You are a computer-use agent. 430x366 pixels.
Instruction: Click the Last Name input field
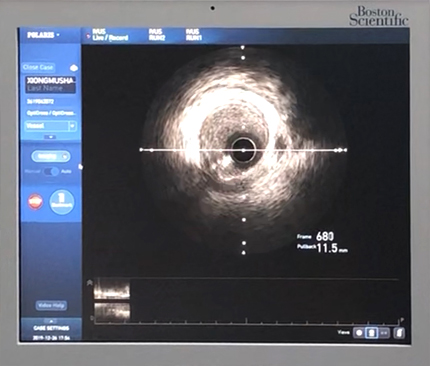tap(51, 88)
